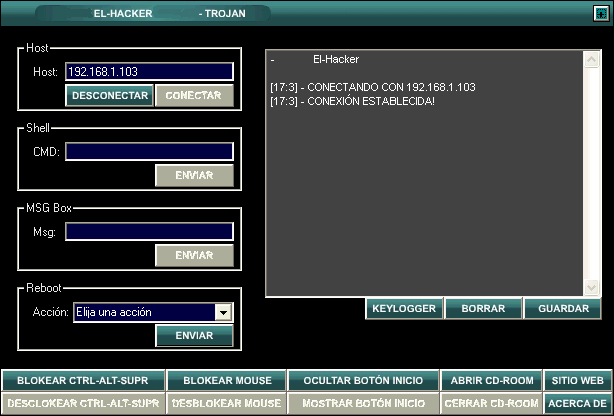Click ENVIAR in the Reboot section
Image resolution: width=614 pixels, height=416 pixels.
tap(194, 336)
